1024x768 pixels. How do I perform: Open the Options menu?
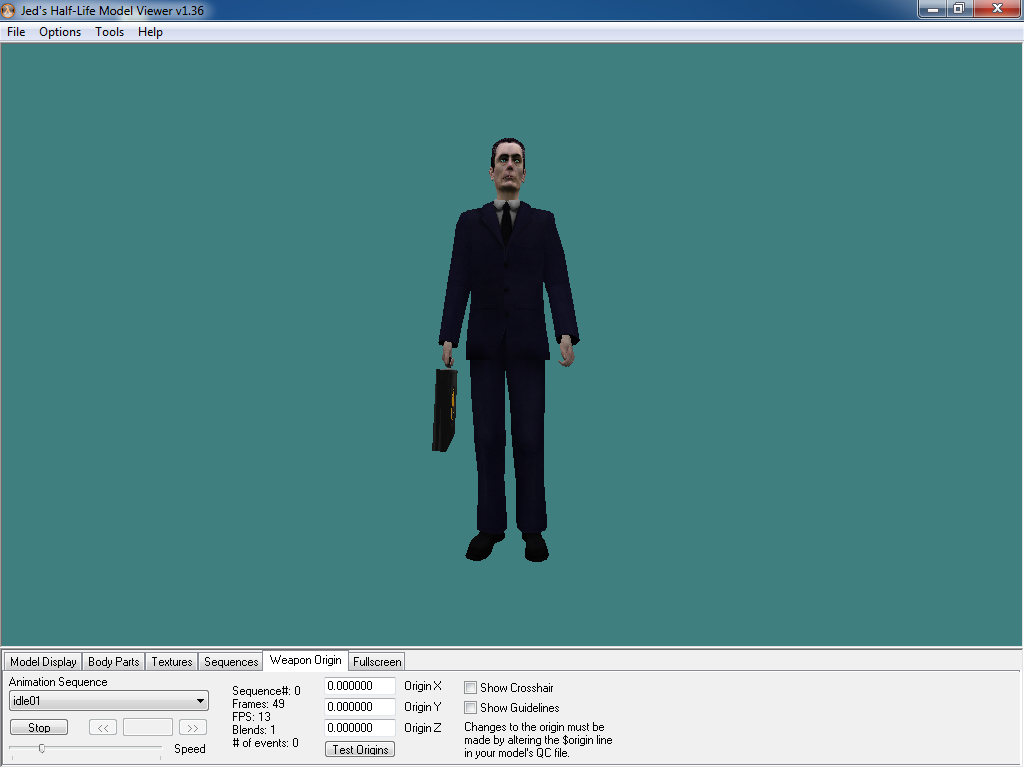[60, 32]
